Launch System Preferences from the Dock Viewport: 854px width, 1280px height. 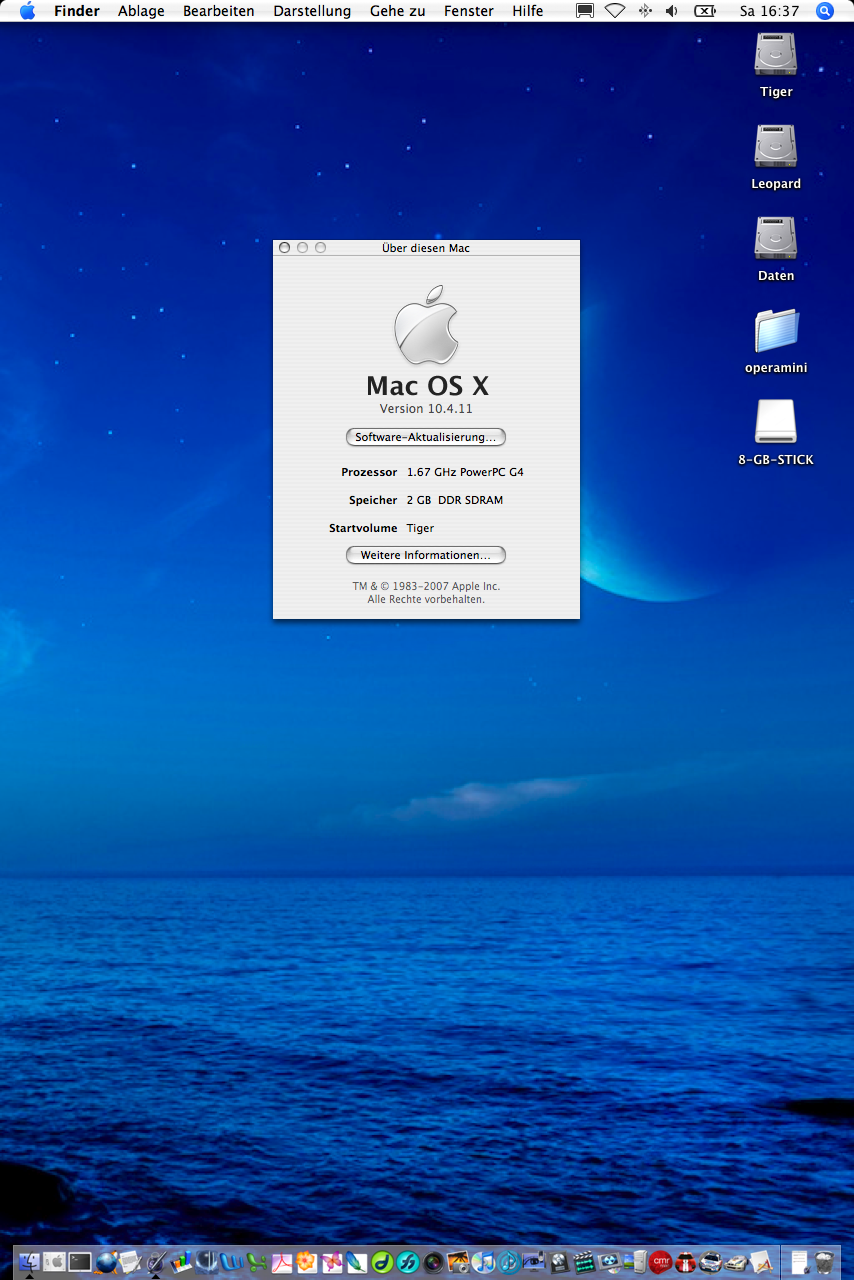[54, 1261]
